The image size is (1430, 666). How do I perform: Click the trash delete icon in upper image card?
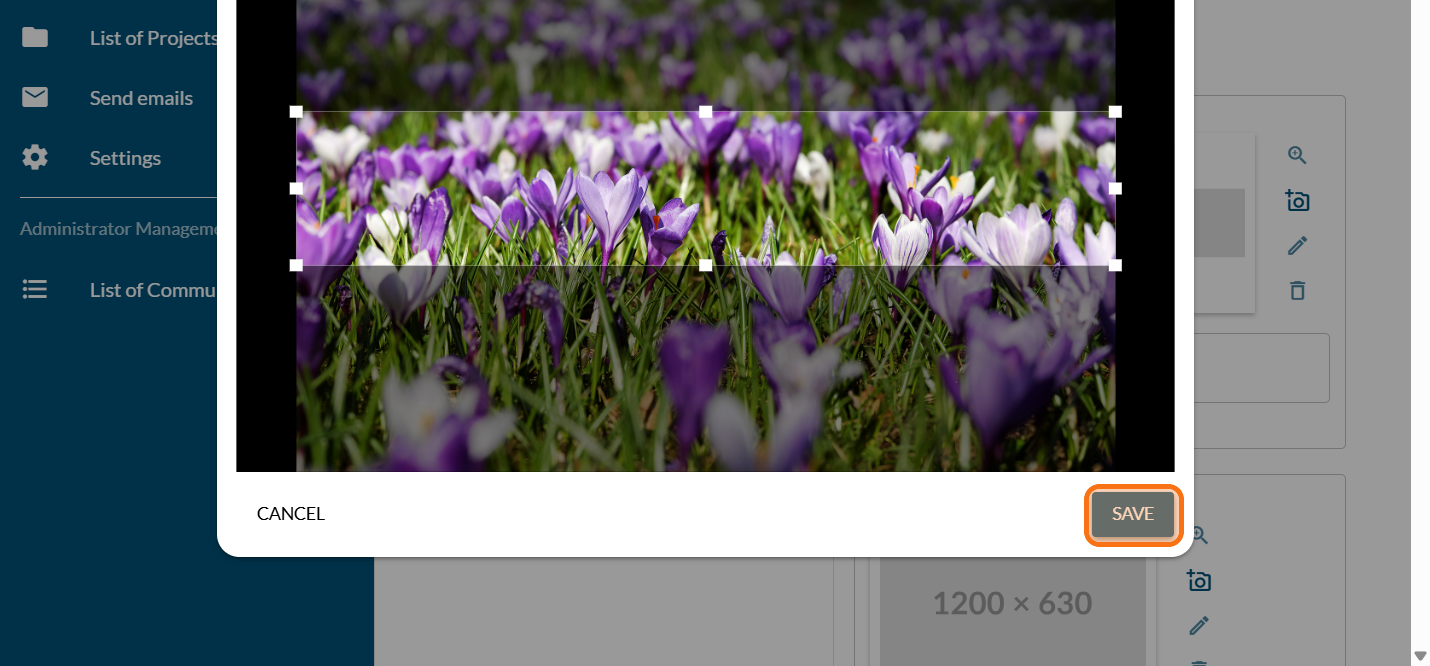coord(1297,291)
